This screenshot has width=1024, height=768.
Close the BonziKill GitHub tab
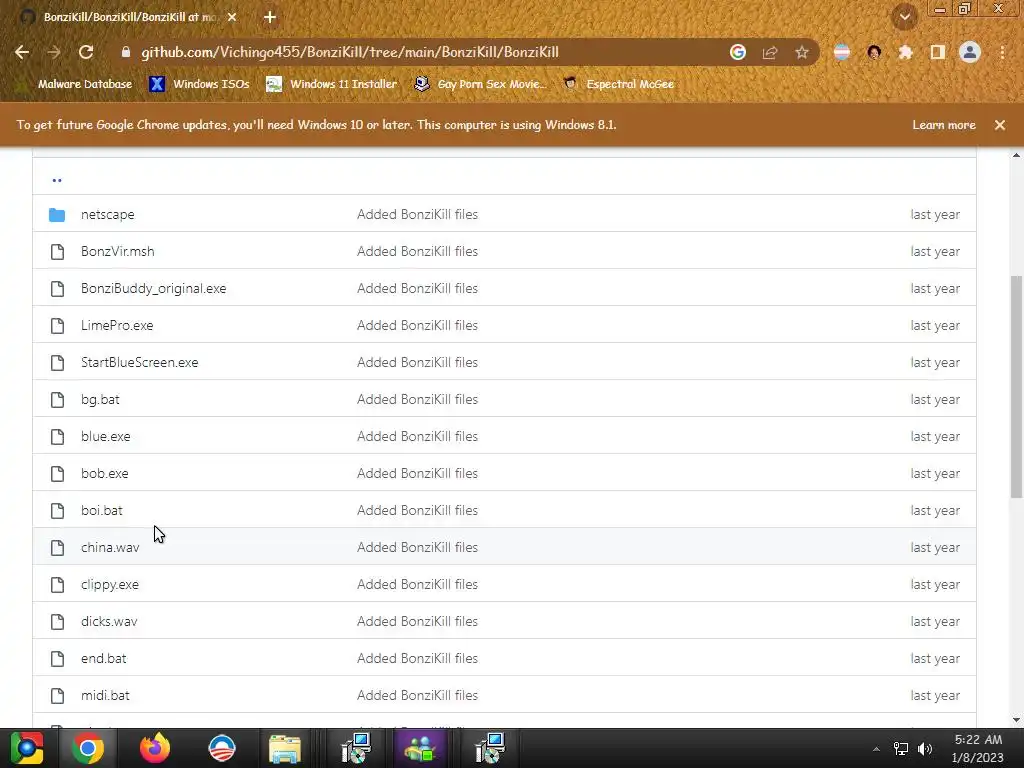232,17
